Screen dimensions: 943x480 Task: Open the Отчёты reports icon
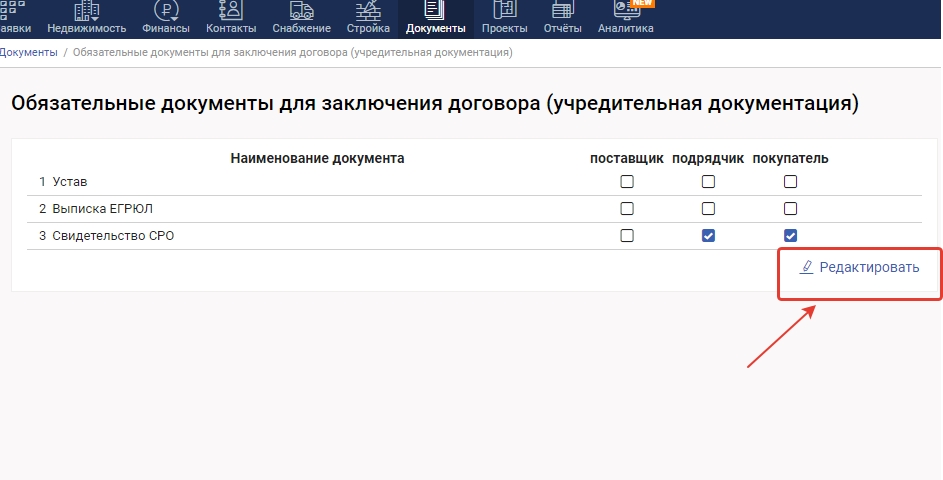point(563,10)
